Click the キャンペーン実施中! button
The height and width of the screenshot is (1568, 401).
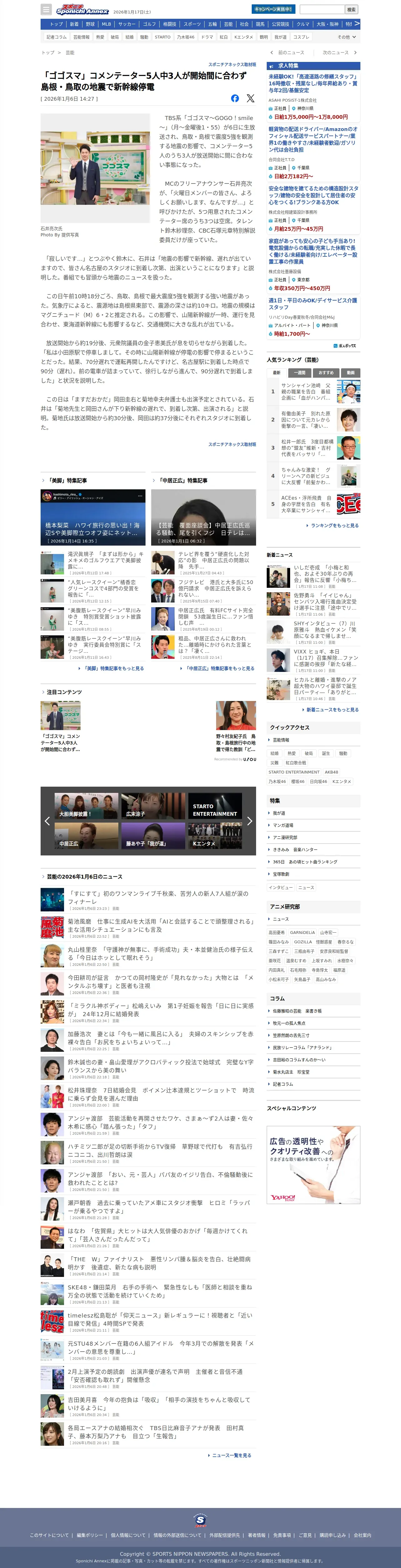click(x=273, y=9)
